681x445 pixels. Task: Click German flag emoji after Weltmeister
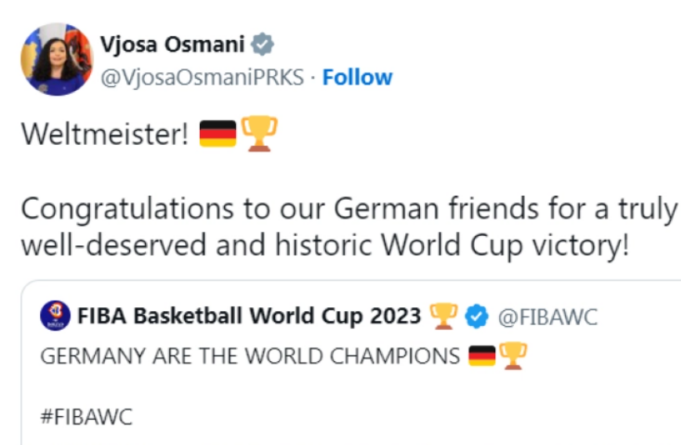(218, 134)
